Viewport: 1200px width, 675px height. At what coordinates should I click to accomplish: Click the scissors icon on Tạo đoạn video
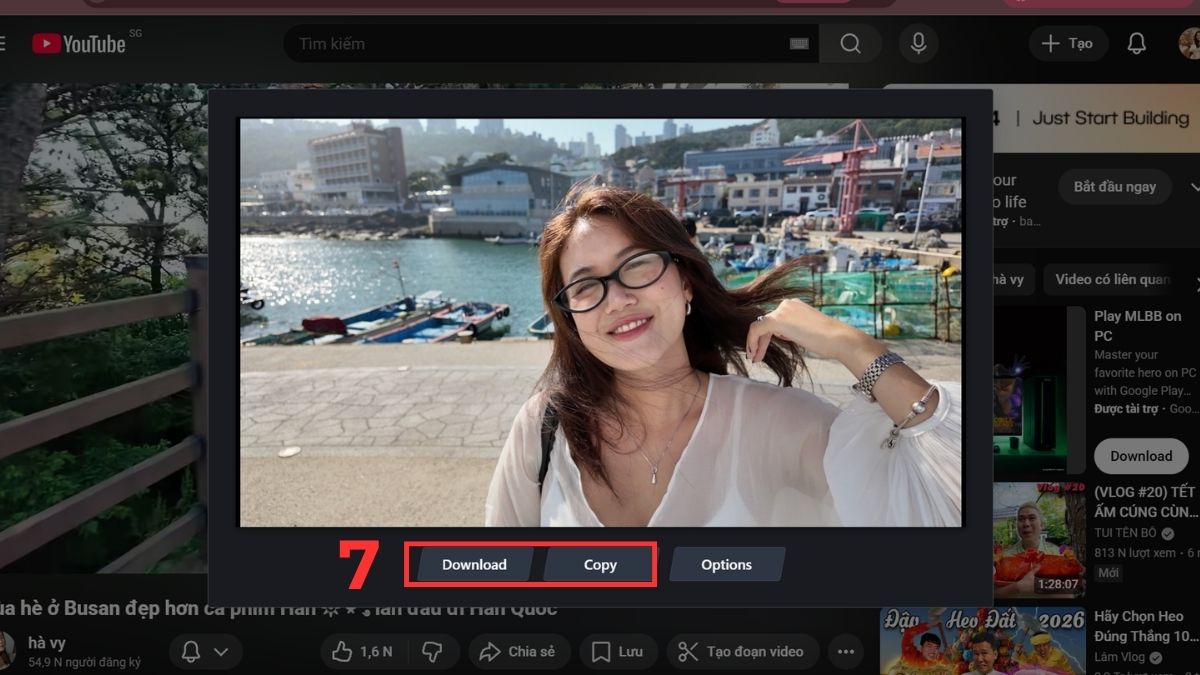(689, 651)
